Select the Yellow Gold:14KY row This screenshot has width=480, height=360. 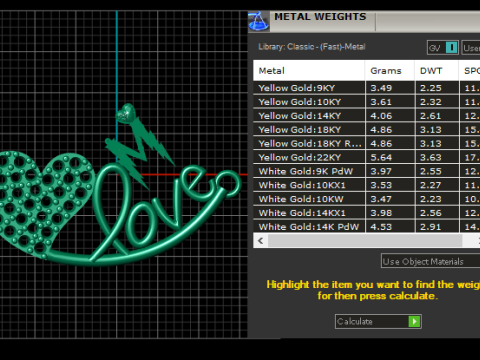[x=366, y=116]
